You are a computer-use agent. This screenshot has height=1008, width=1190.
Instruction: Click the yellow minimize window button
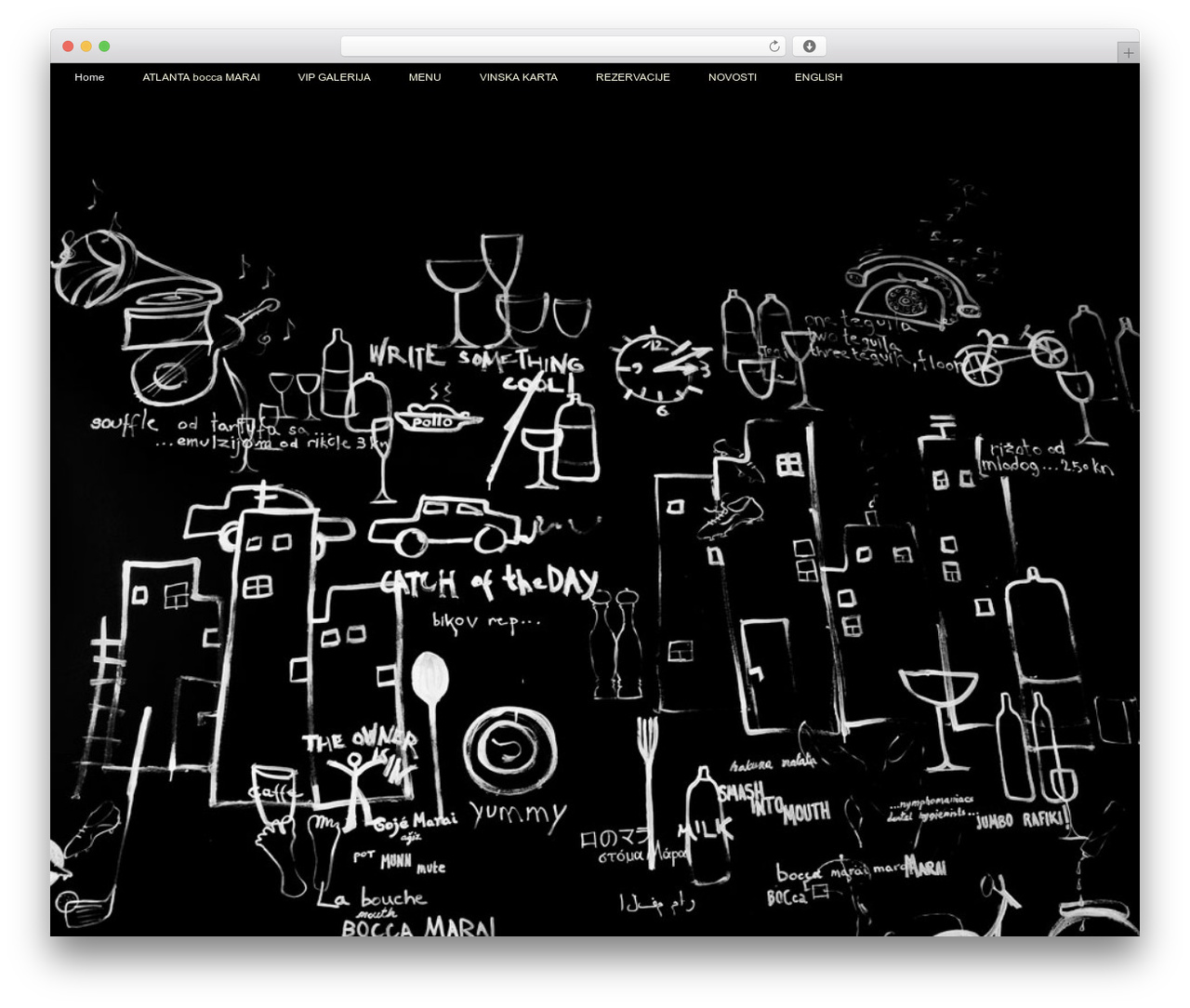[86, 46]
